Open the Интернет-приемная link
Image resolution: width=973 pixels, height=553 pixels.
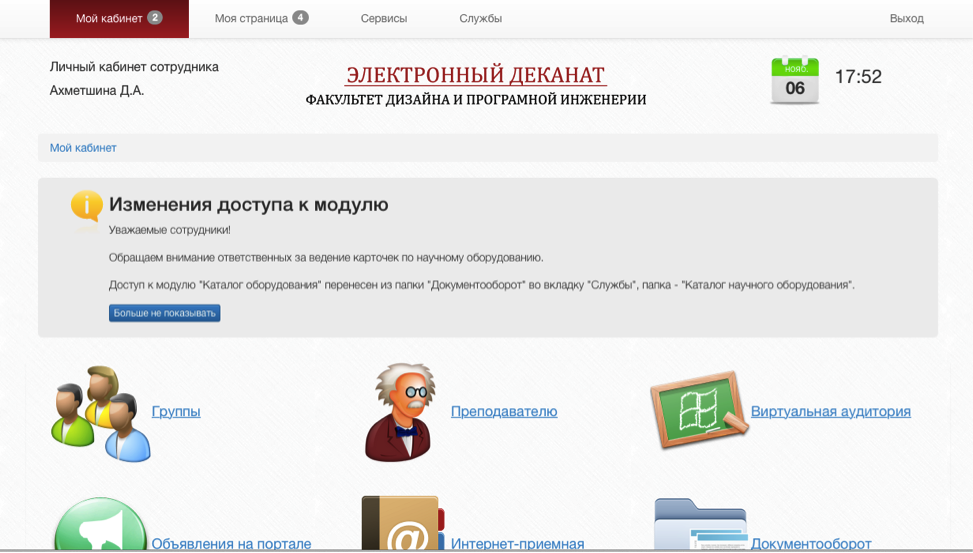(x=518, y=544)
